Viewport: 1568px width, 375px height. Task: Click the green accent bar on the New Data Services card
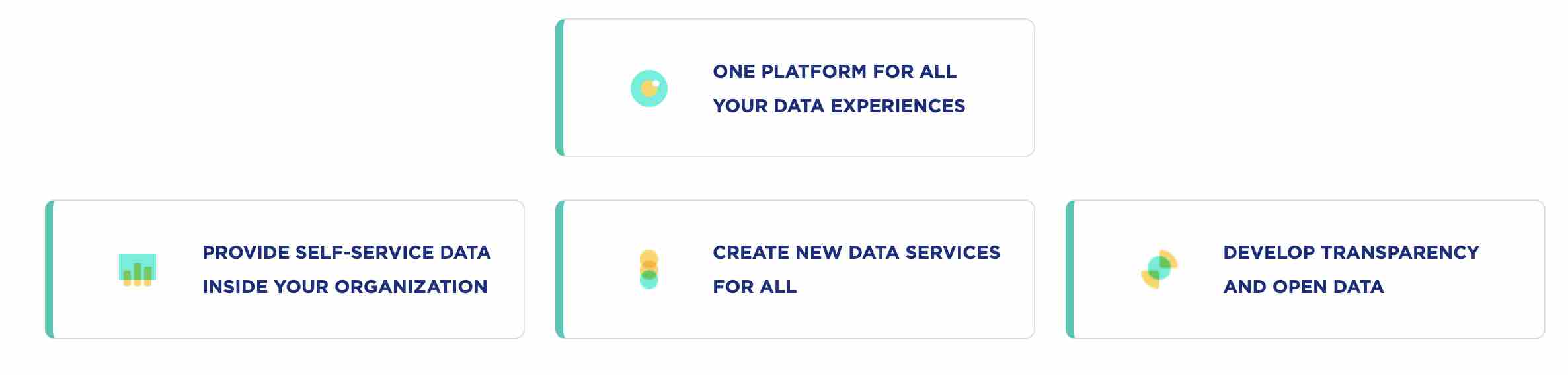pyautogui.click(x=560, y=269)
